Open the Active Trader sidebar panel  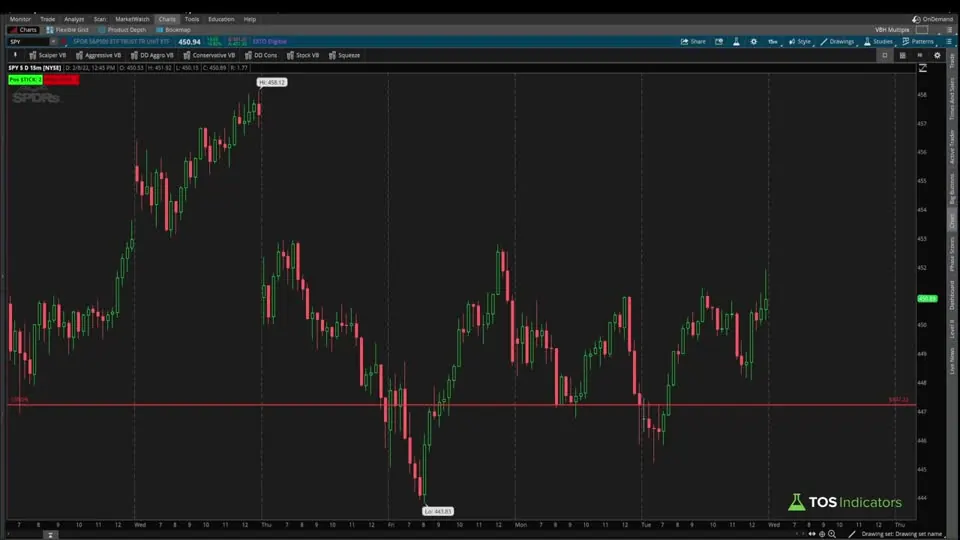point(952,147)
